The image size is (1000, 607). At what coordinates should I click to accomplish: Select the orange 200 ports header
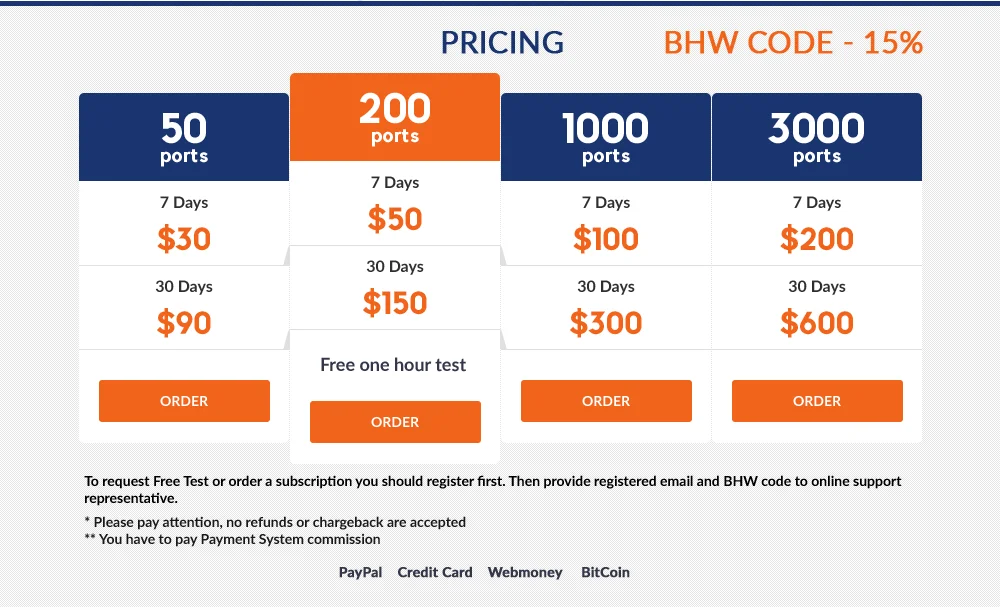pos(395,117)
